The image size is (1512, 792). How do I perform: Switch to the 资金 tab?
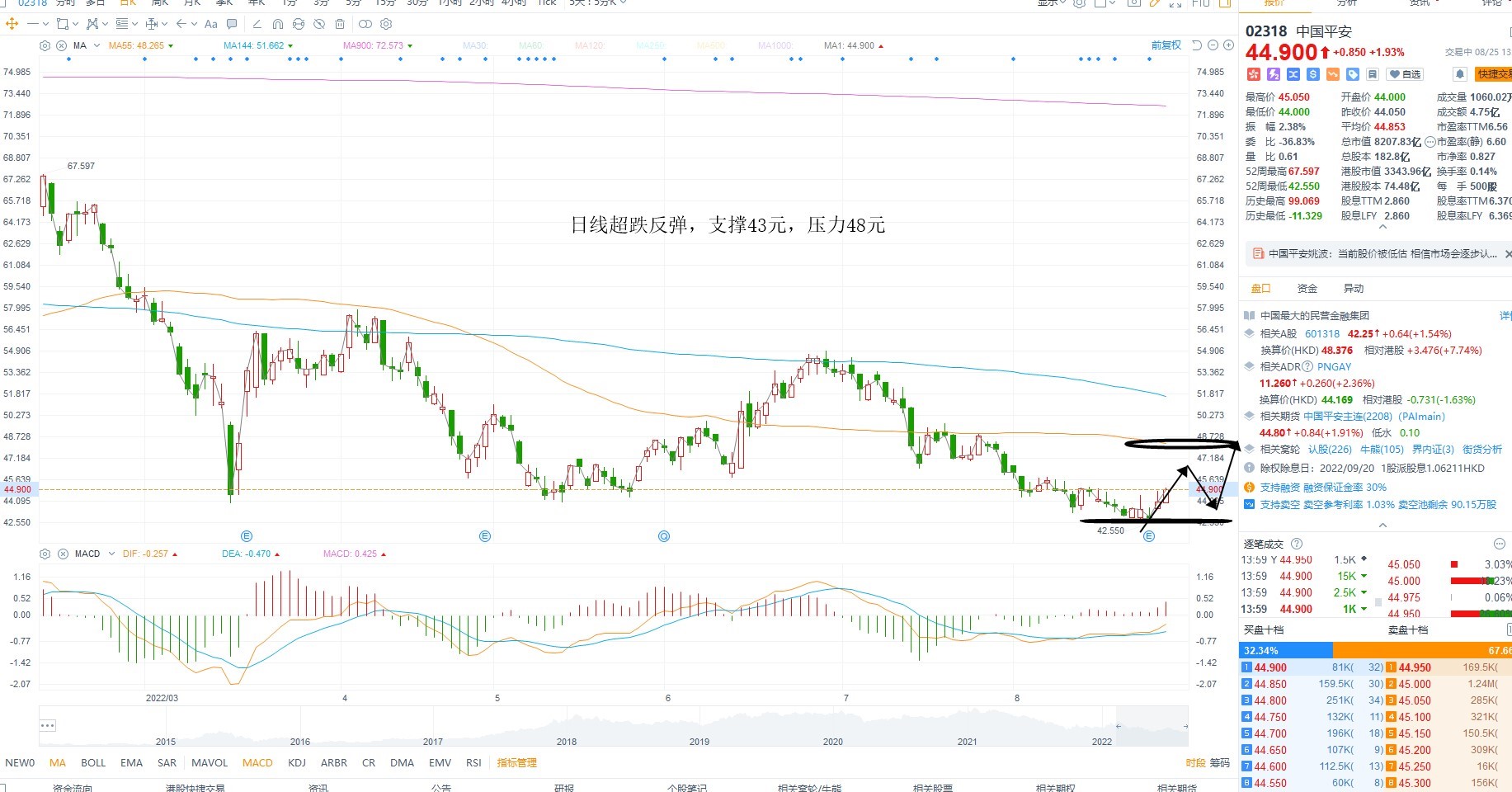pyautogui.click(x=1307, y=288)
